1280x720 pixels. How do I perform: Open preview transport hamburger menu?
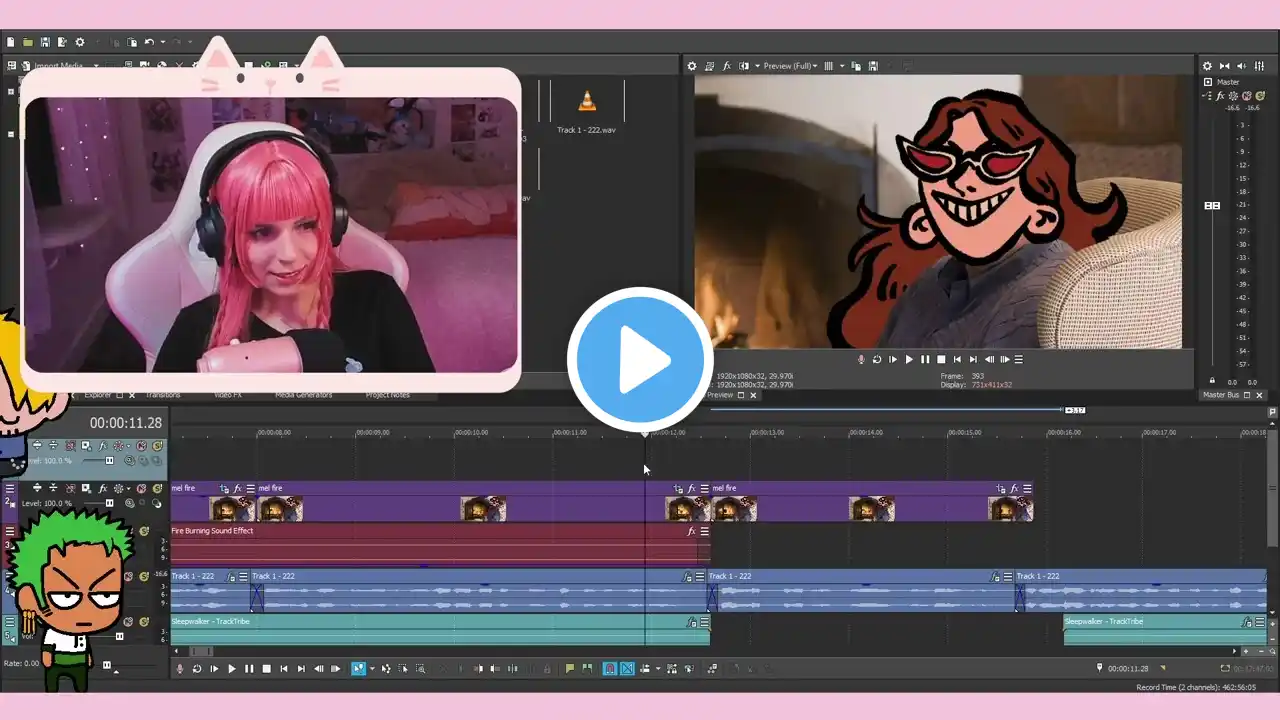(x=1019, y=359)
